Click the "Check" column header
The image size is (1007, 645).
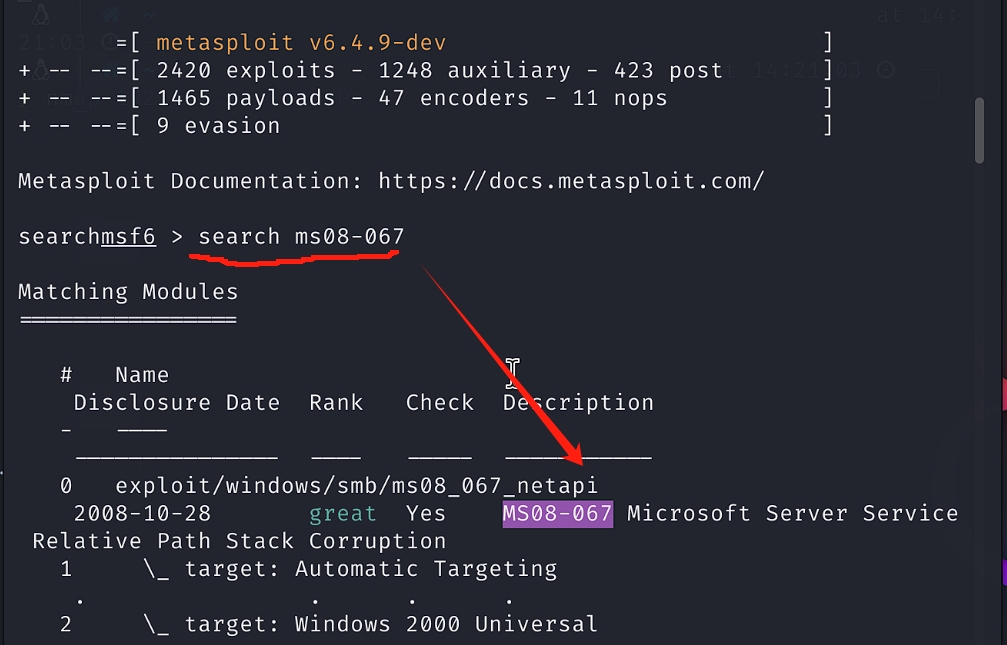point(439,403)
